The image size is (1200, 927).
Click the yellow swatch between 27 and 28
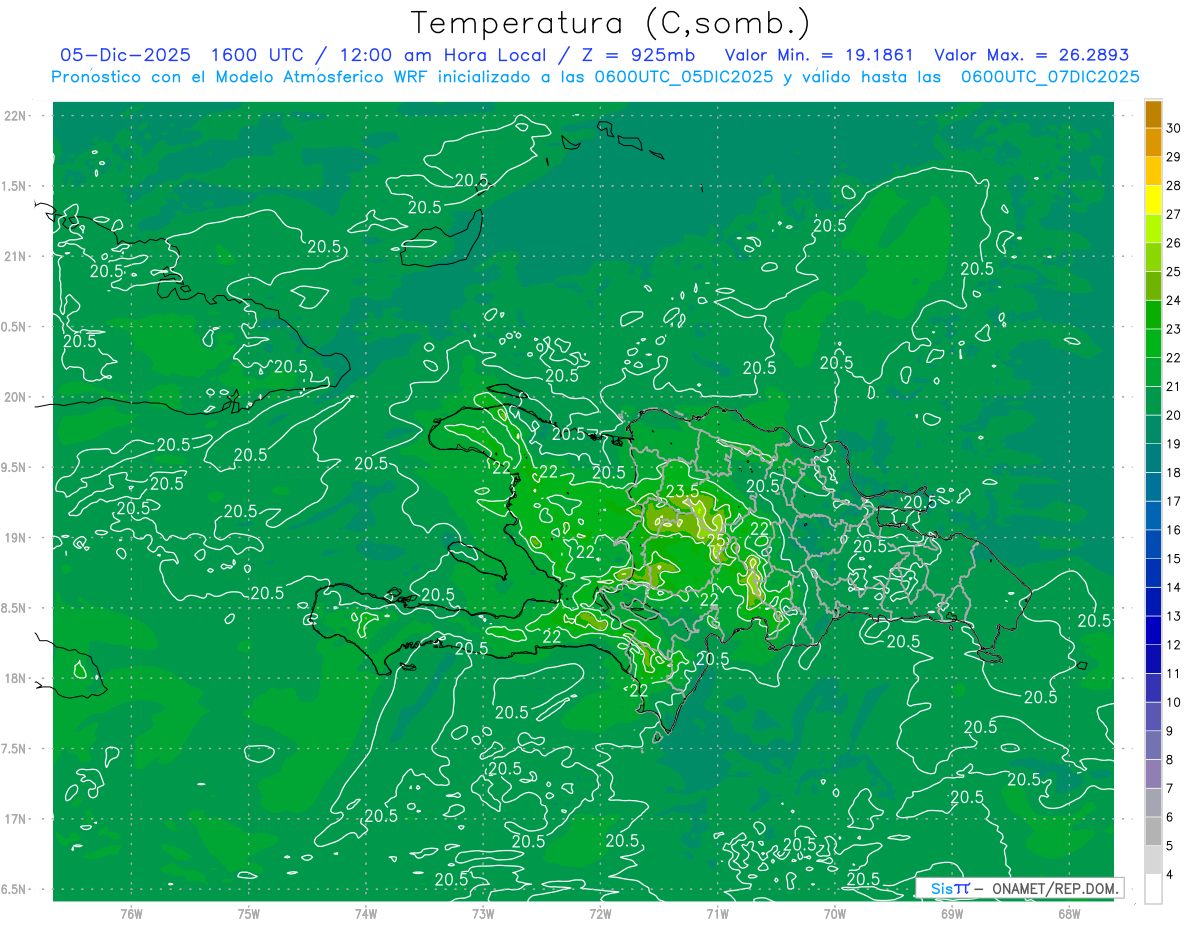point(1153,199)
